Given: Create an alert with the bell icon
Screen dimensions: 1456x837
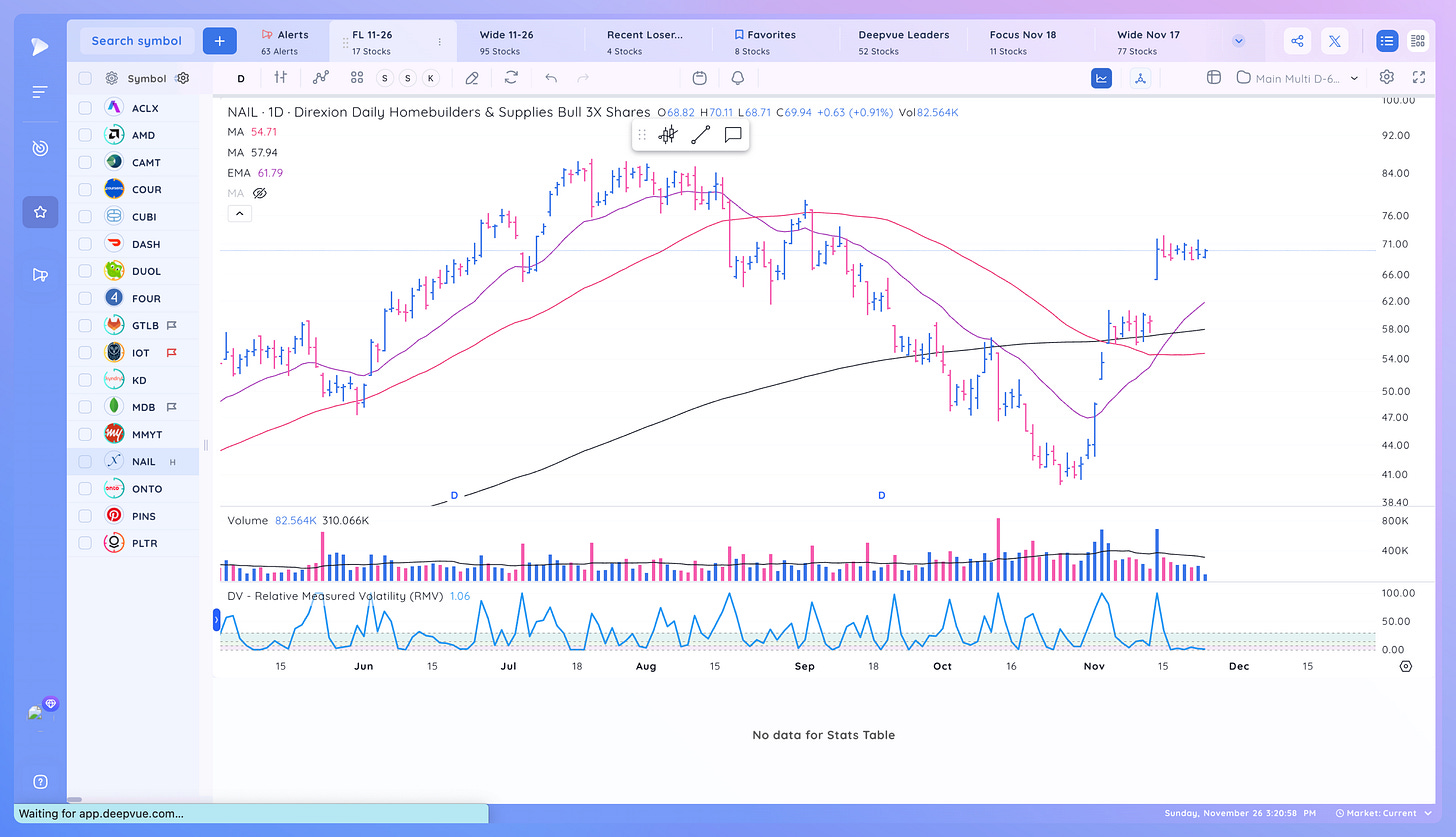Looking at the screenshot, I should [x=738, y=77].
